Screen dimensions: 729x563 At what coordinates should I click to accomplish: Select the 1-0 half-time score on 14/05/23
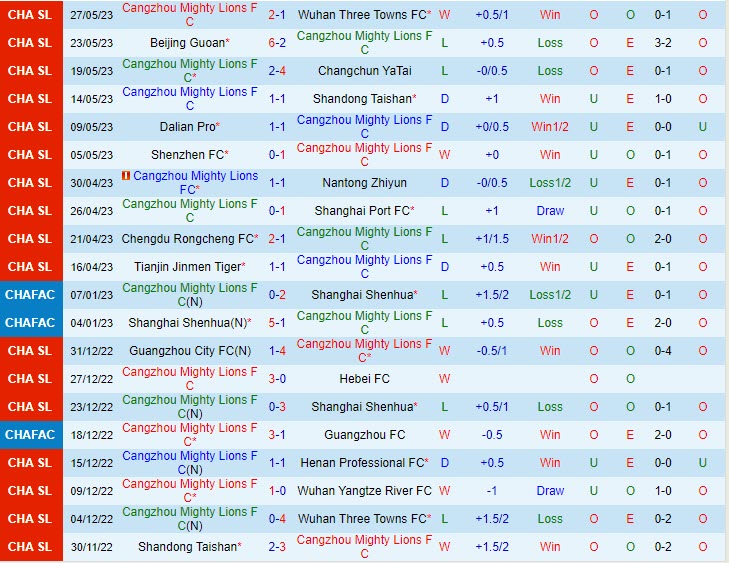point(663,99)
